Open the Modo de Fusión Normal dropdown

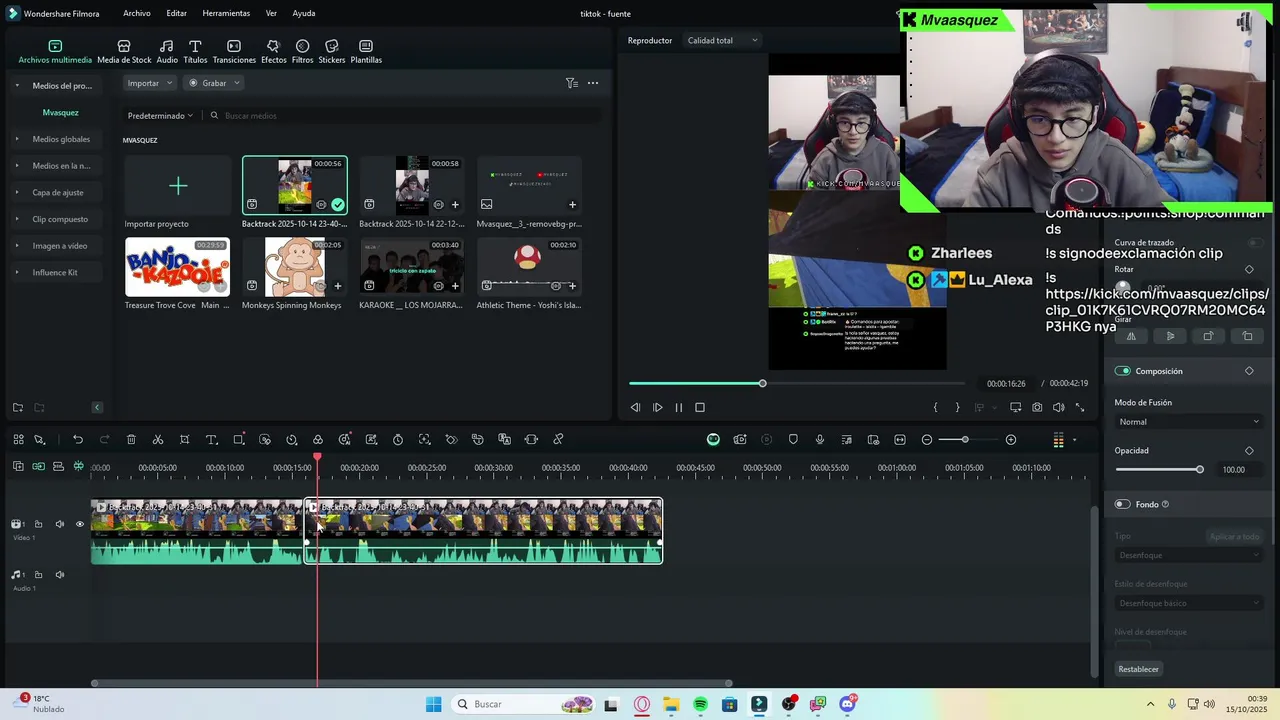pyautogui.click(x=1188, y=422)
